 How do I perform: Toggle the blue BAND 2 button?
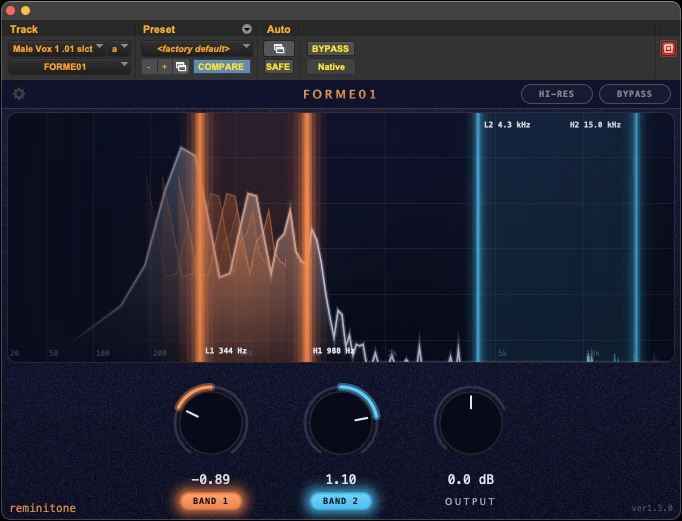coord(341,501)
